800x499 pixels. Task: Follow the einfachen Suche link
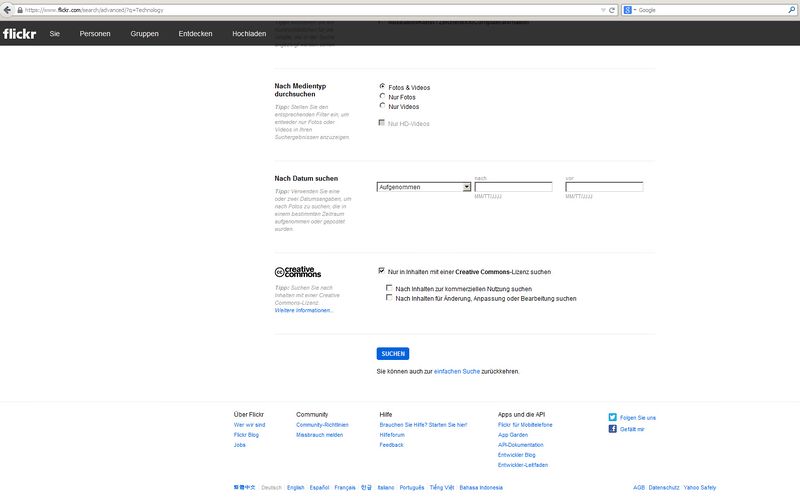(x=456, y=371)
